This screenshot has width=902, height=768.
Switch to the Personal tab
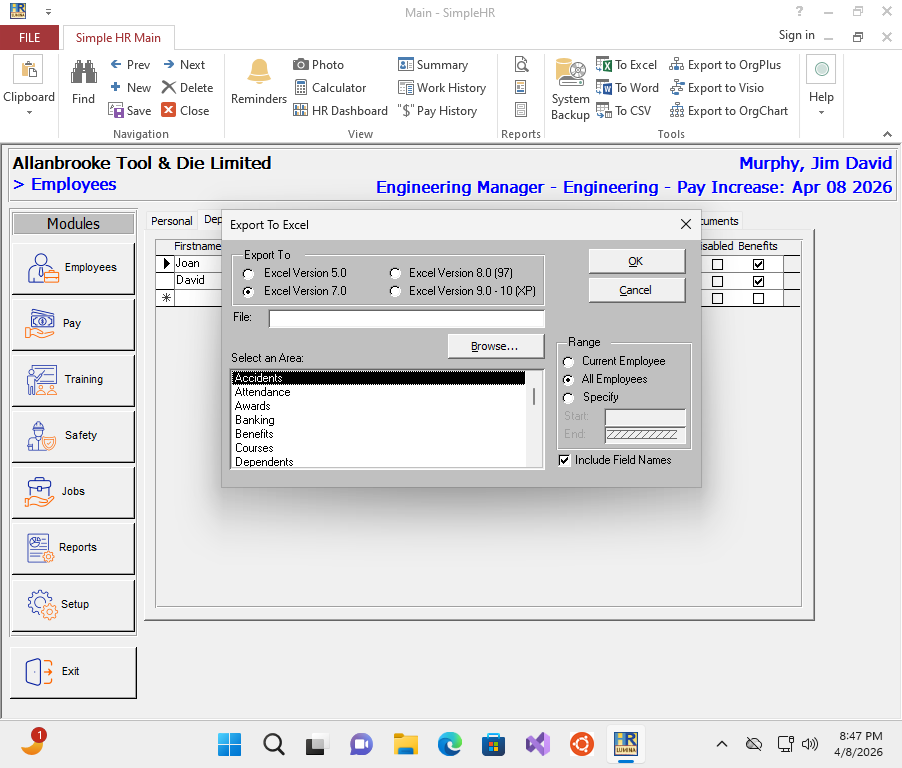pyautogui.click(x=171, y=221)
